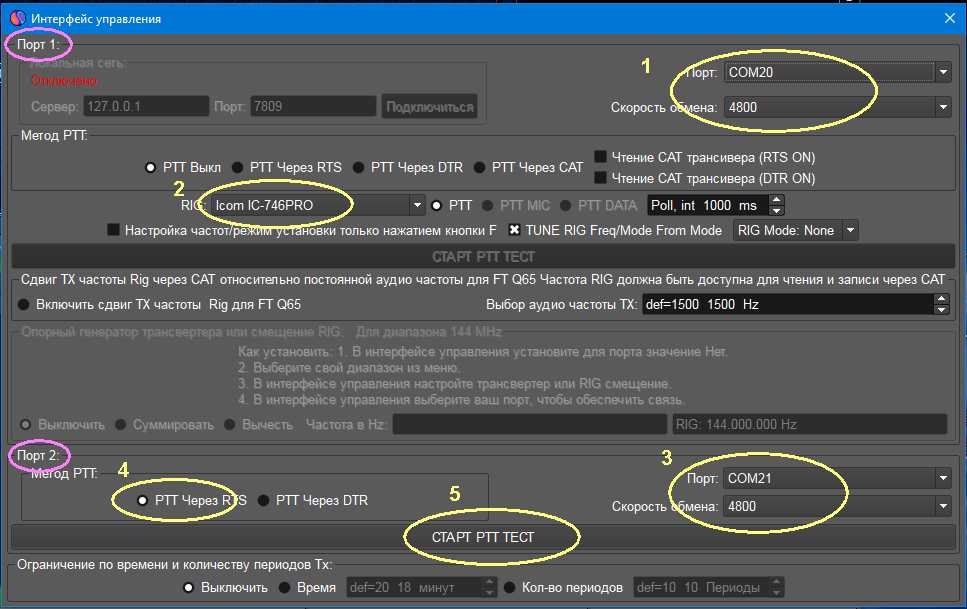The width and height of the screenshot is (967, 609).
Task: Decrease the Poll interval with down arrow
Action: 777,211
